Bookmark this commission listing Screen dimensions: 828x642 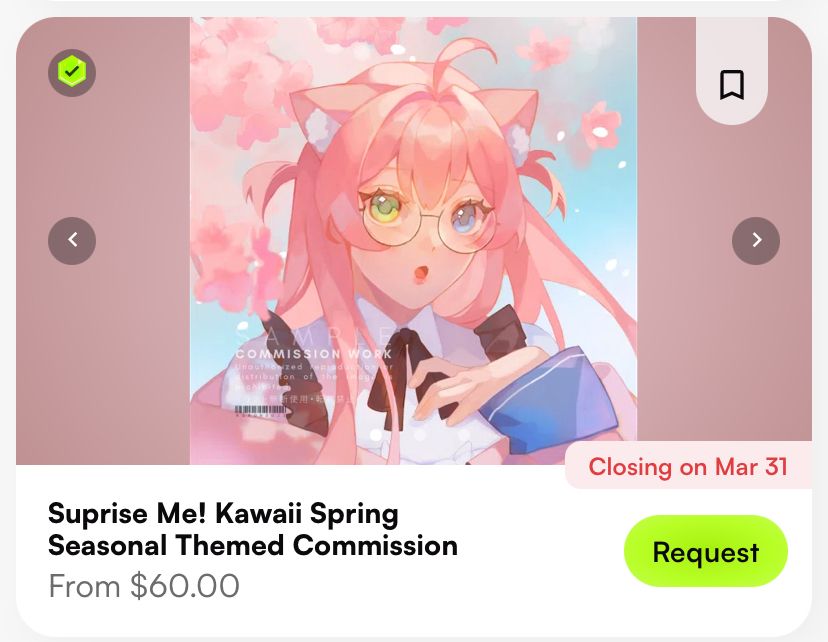[732, 84]
